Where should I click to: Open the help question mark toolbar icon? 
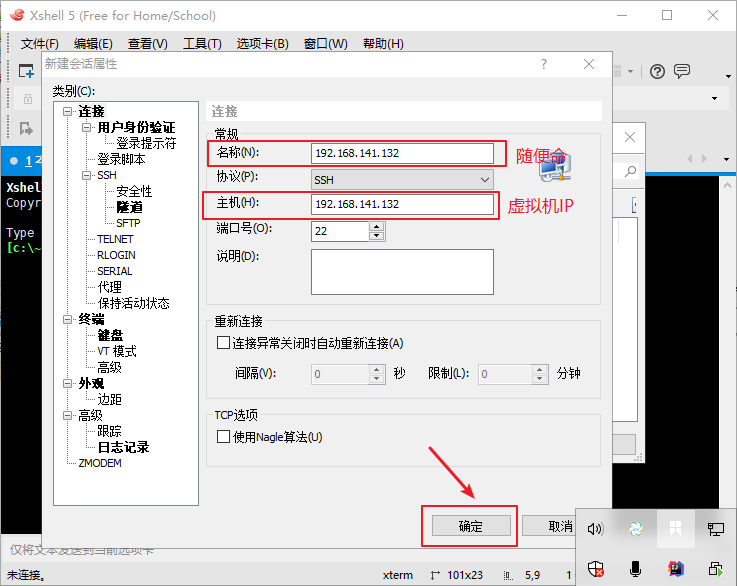pos(657,71)
